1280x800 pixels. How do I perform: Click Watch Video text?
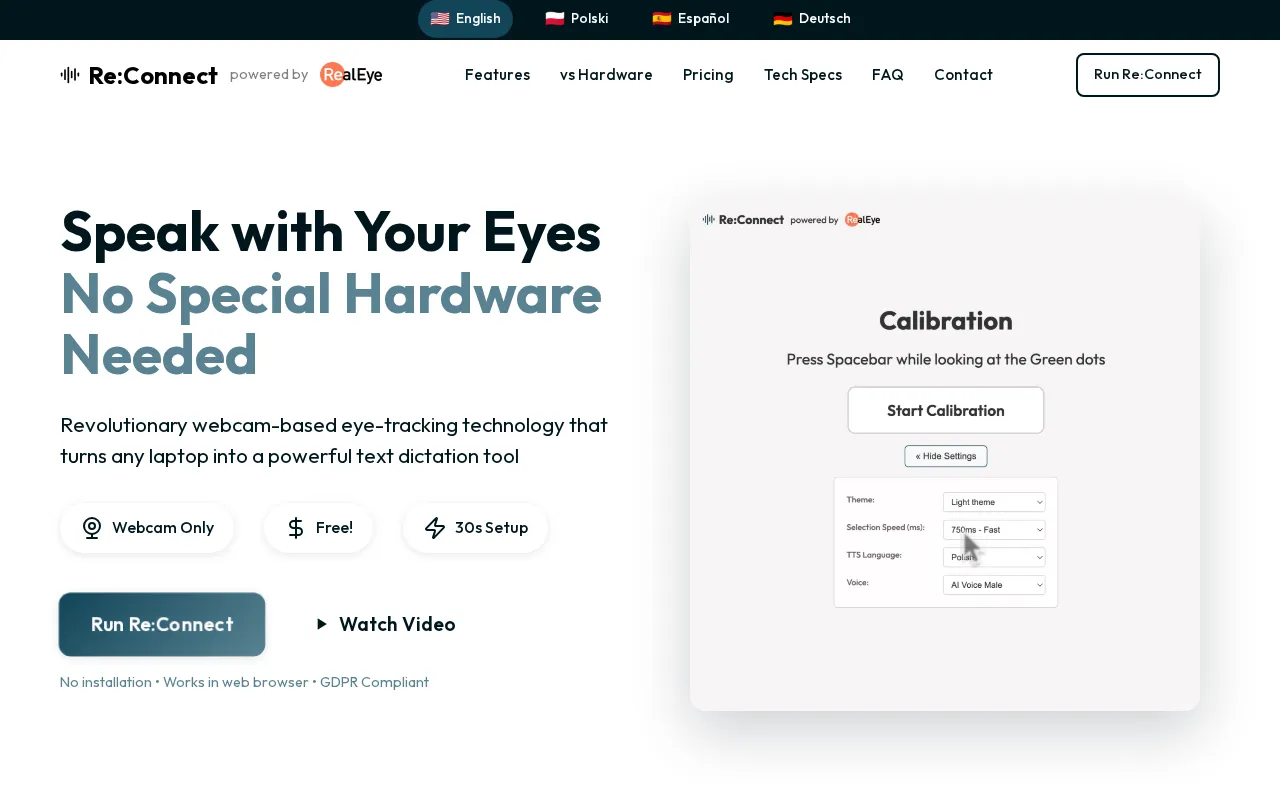pyautogui.click(x=397, y=624)
